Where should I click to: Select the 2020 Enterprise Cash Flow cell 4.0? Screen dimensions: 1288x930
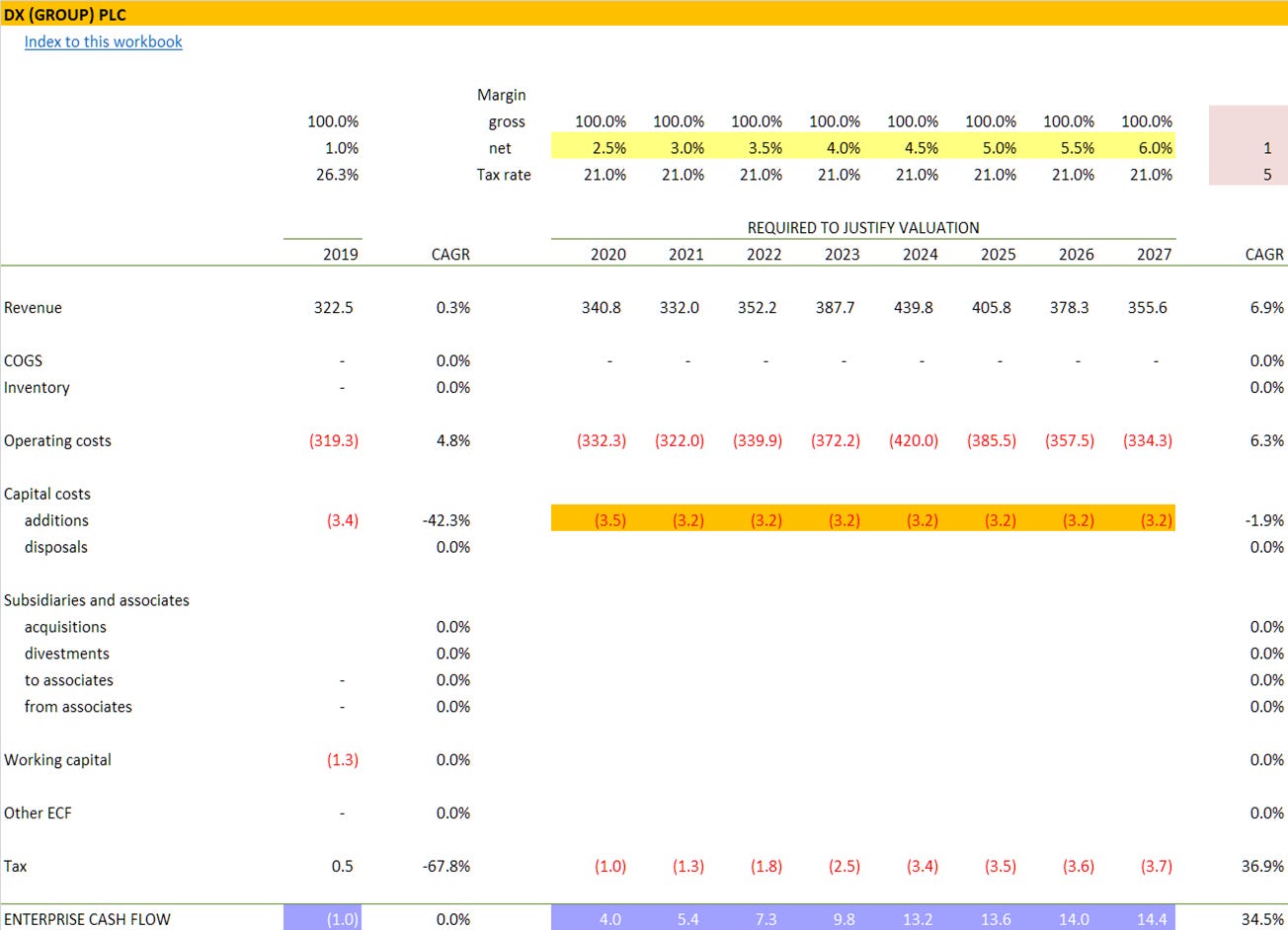[x=610, y=919]
